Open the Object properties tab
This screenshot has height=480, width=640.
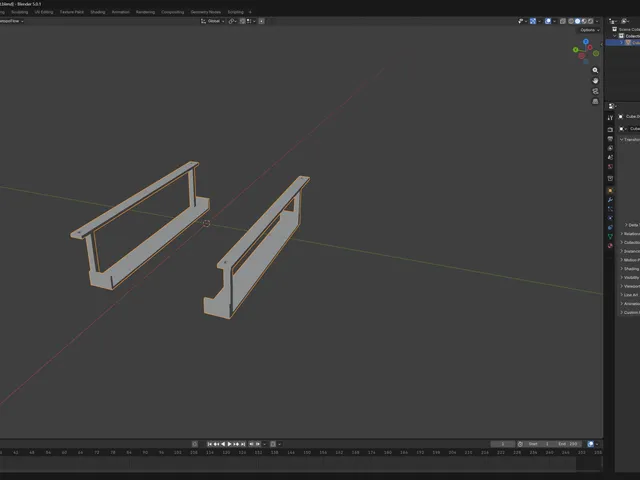(610, 191)
